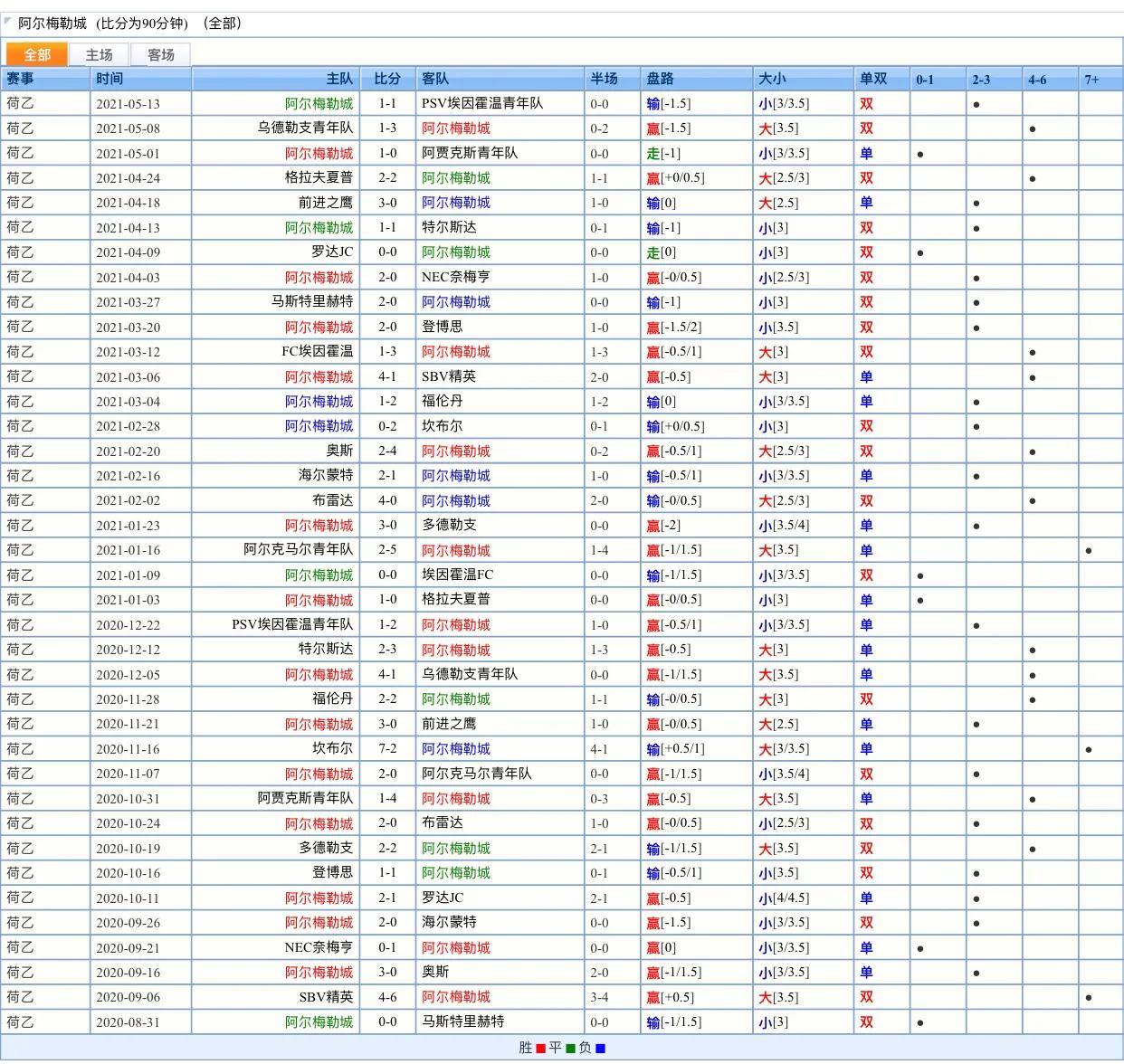Open the 主场 home matches tab
This screenshot has height=1064, width=1124.
[x=99, y=55]
